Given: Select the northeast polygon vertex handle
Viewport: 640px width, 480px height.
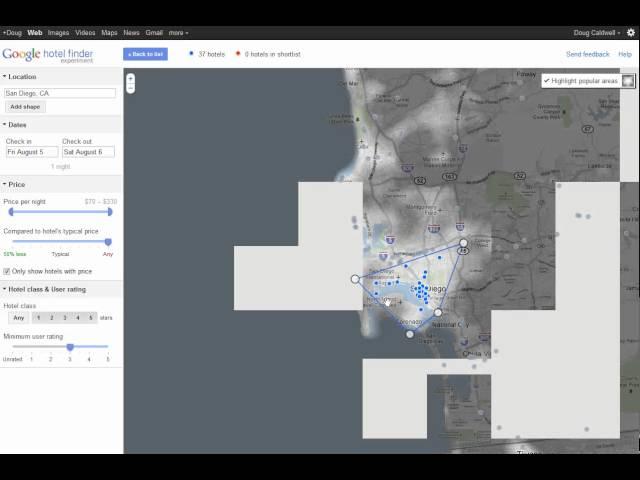Looking at the screenshot, I should 463,243.
